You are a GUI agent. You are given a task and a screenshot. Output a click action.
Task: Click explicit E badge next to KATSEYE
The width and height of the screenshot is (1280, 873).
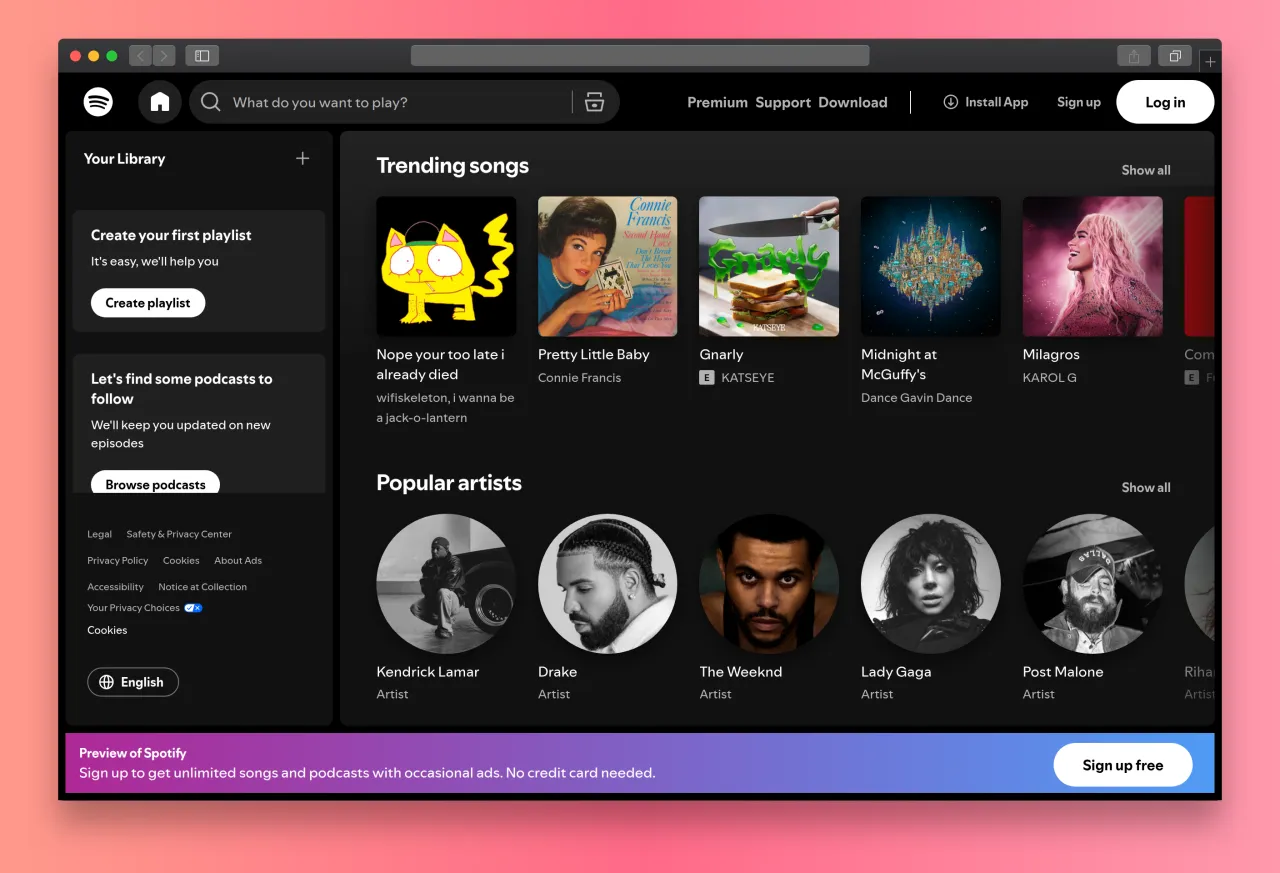tap(707, 378)
